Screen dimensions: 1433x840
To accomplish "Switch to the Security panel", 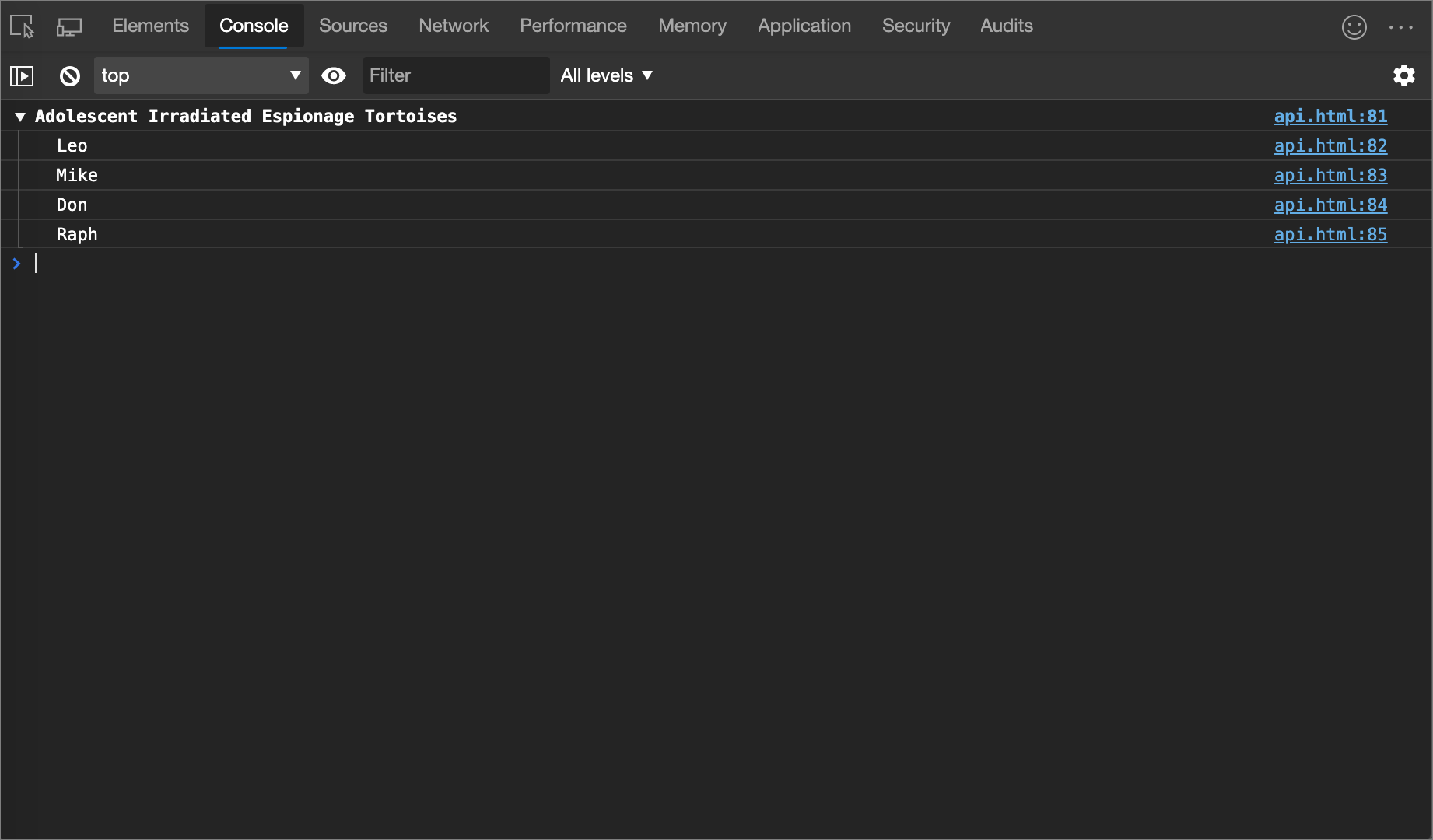I will [x=916, y=26].
